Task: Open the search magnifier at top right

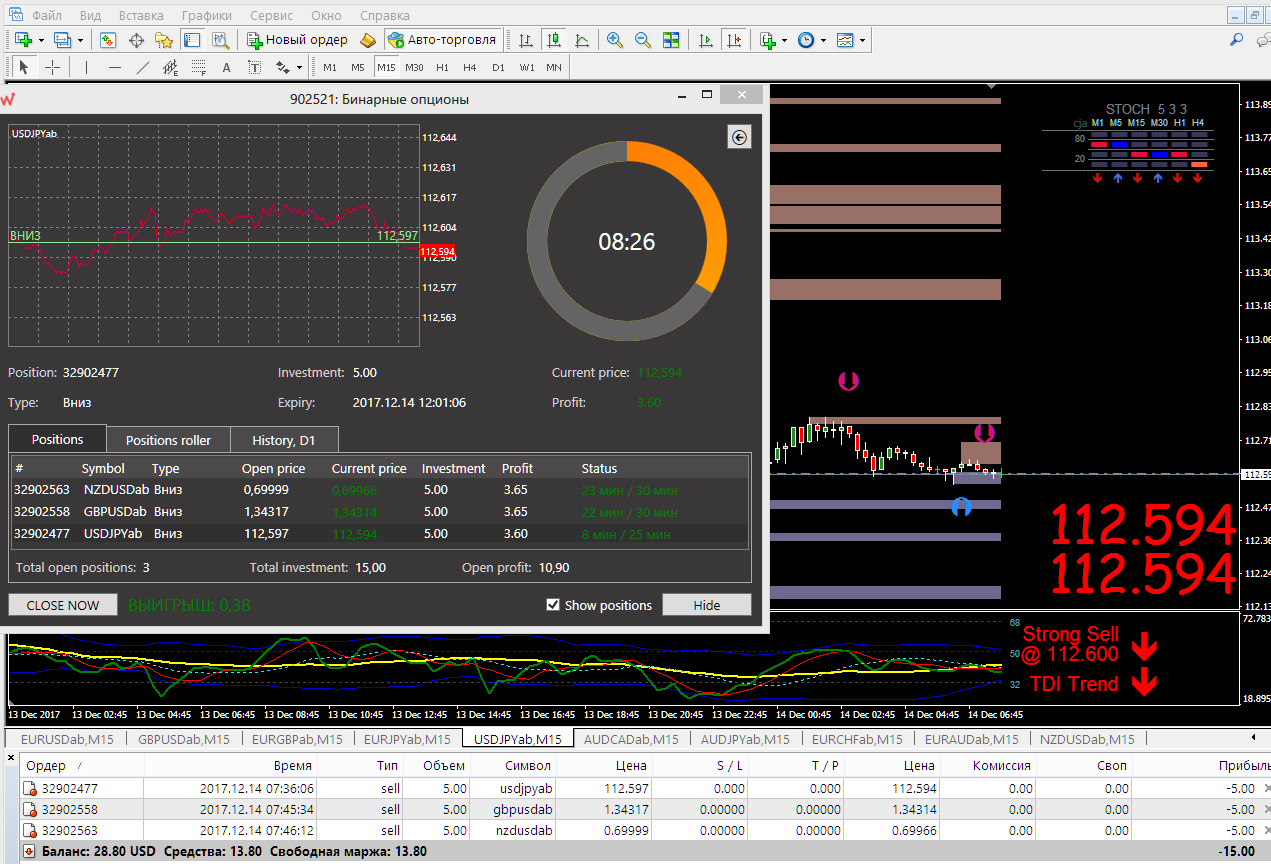Action: tap(1236, 40)
